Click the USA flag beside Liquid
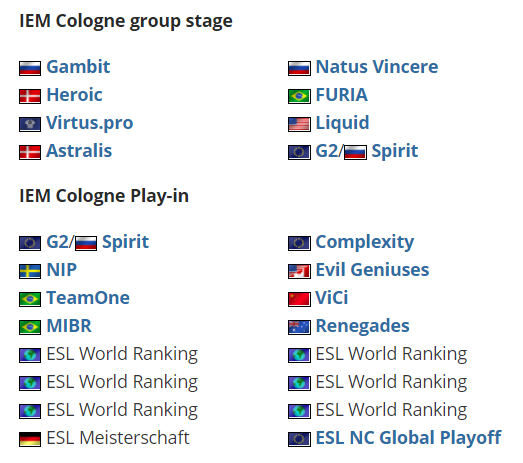The image size is (523, 463). pyautogui.click(x=299, y=124)
